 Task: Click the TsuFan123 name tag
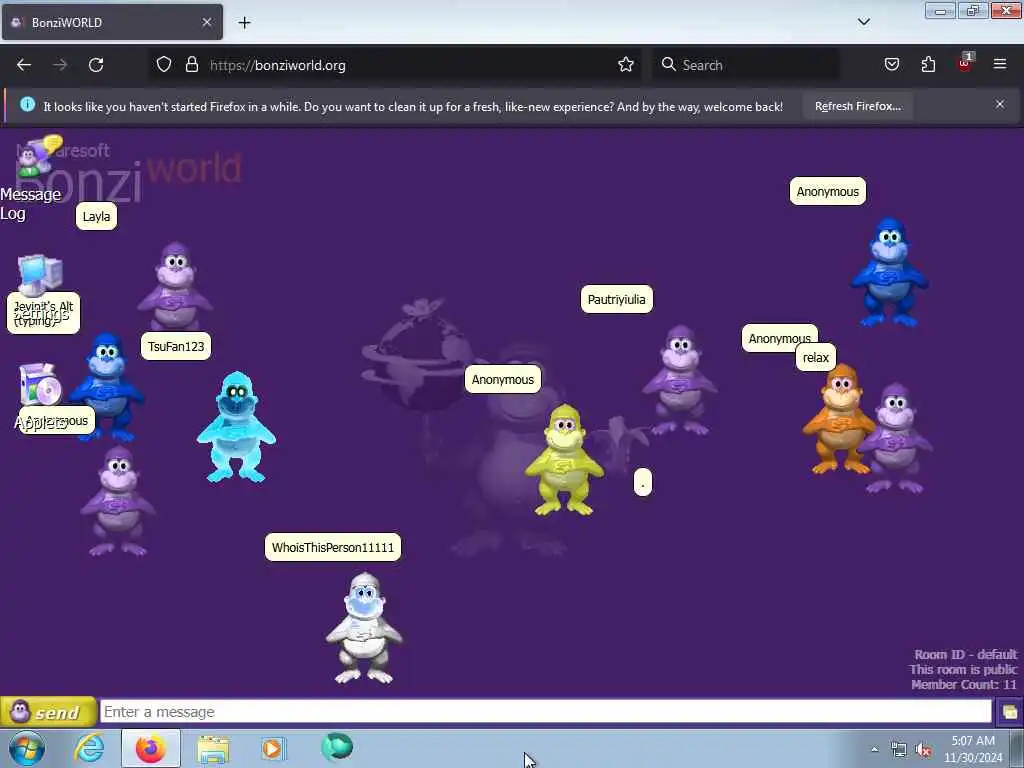[176, 346]
